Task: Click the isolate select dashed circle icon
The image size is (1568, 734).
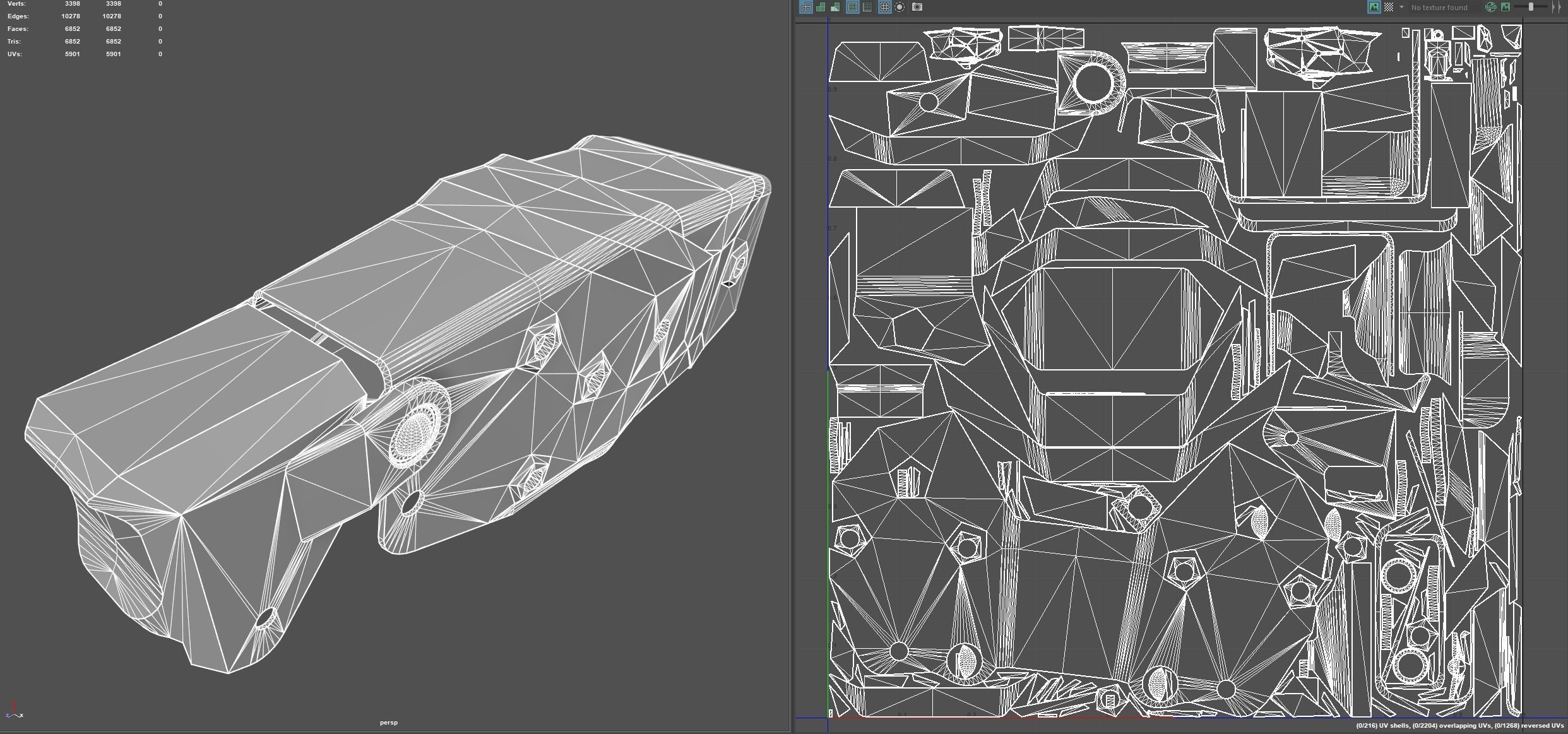Action: pyautogui.click(x=900, y=7)
